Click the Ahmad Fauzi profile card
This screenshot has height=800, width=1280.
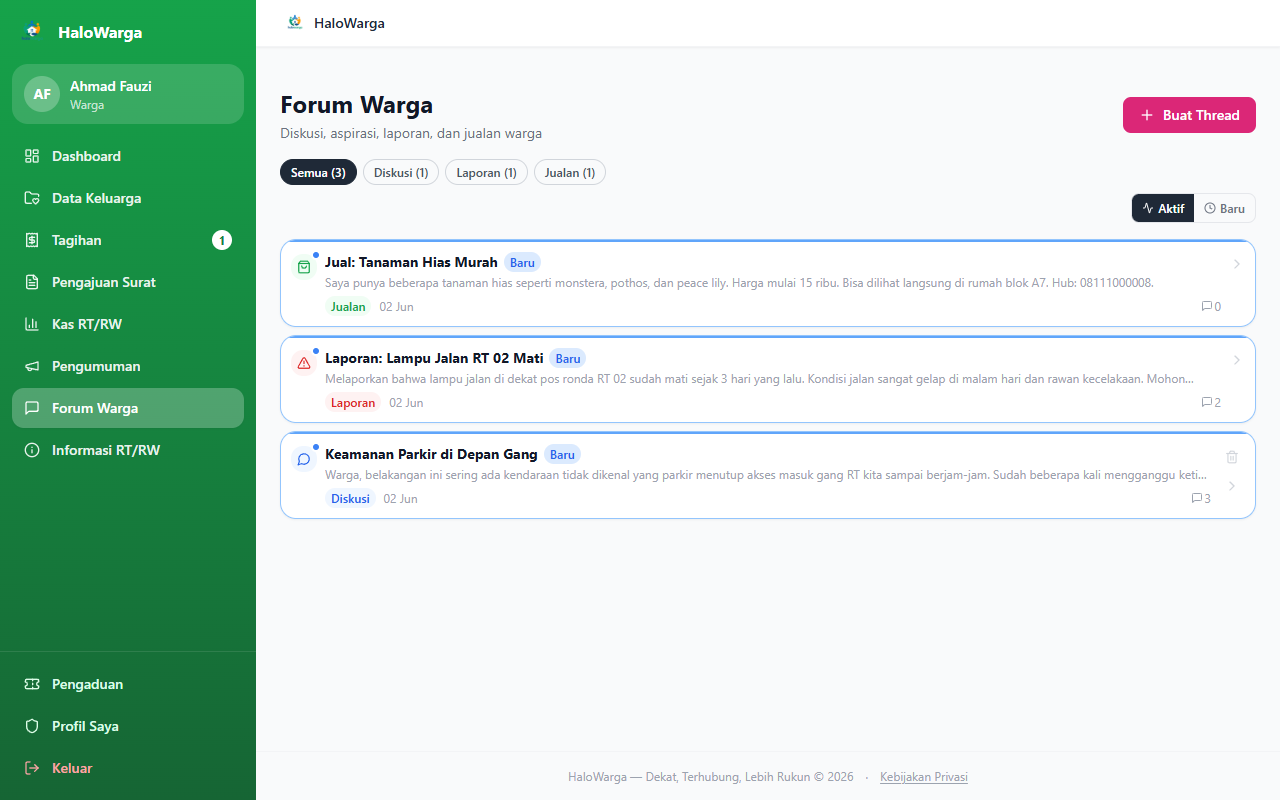[x=128, y=94]
